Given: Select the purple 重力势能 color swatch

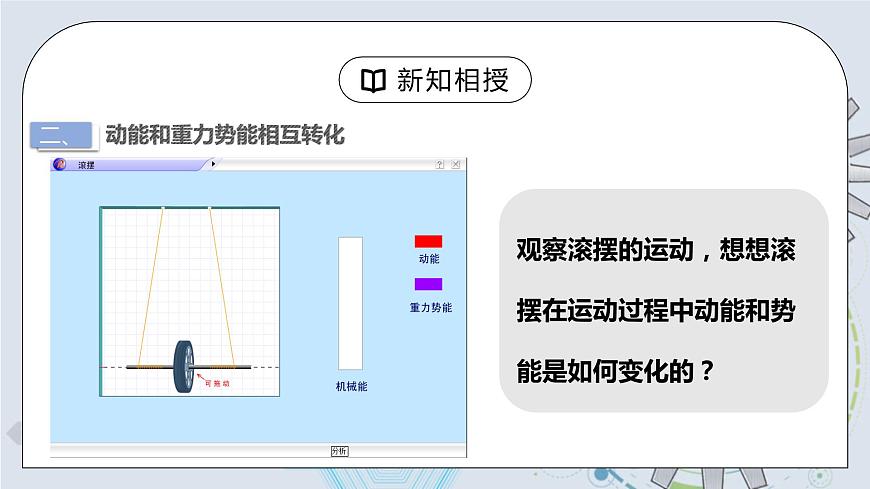Looking at the screenshot, I should coord(428,284).
